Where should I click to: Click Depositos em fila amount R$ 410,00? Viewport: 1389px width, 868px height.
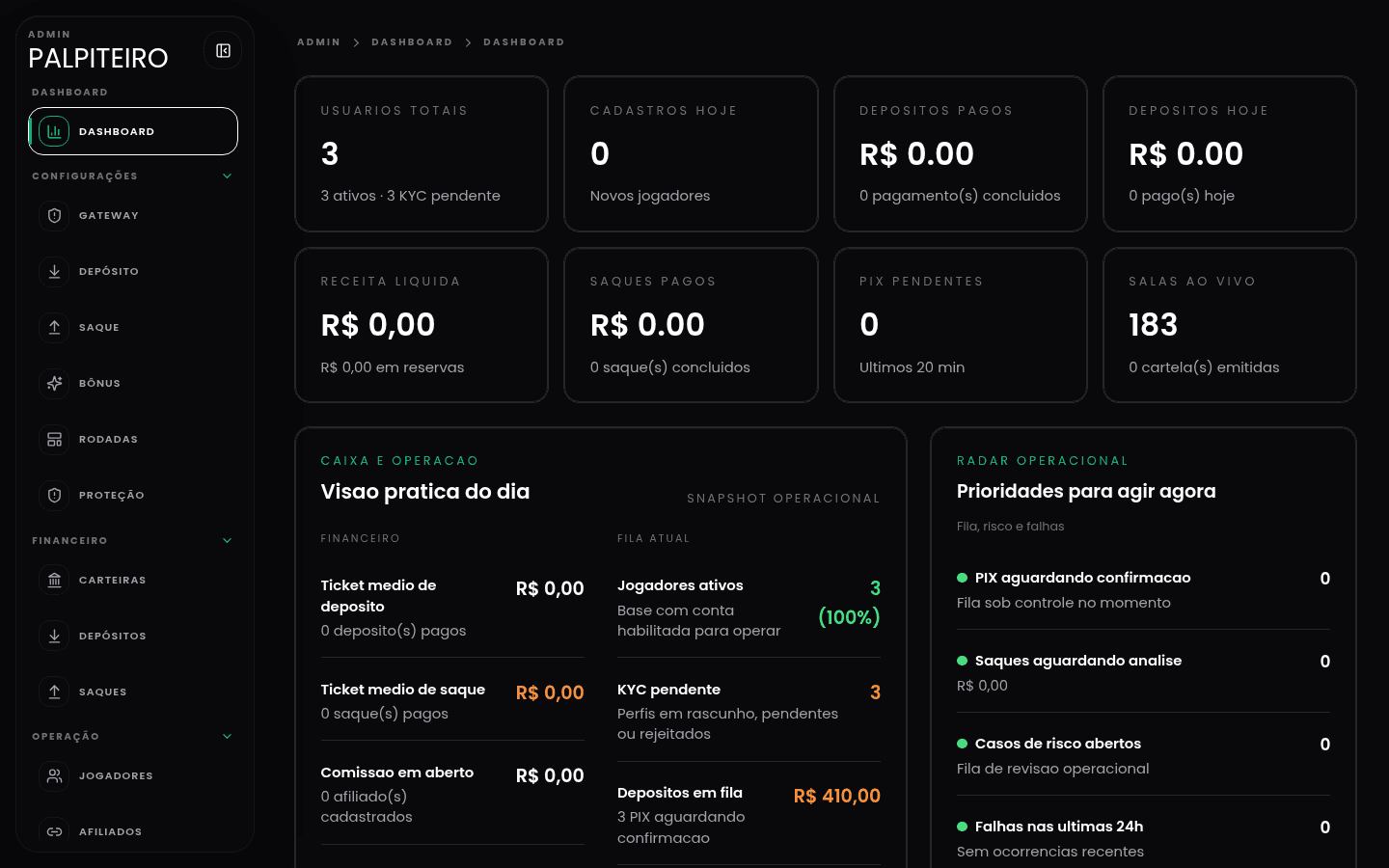click(837, 796)
